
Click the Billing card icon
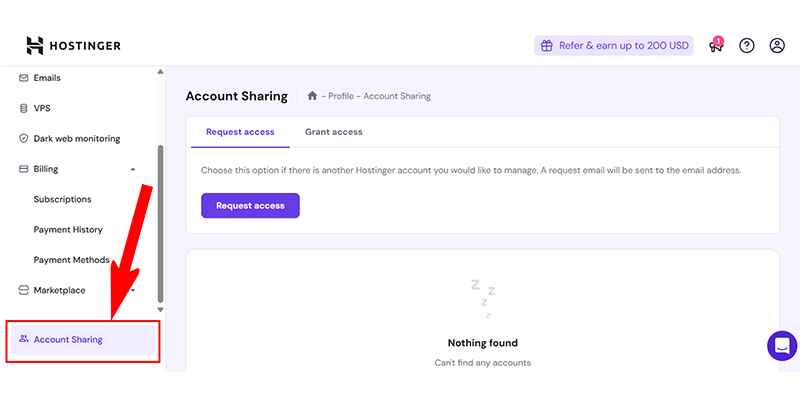[23, 169]
